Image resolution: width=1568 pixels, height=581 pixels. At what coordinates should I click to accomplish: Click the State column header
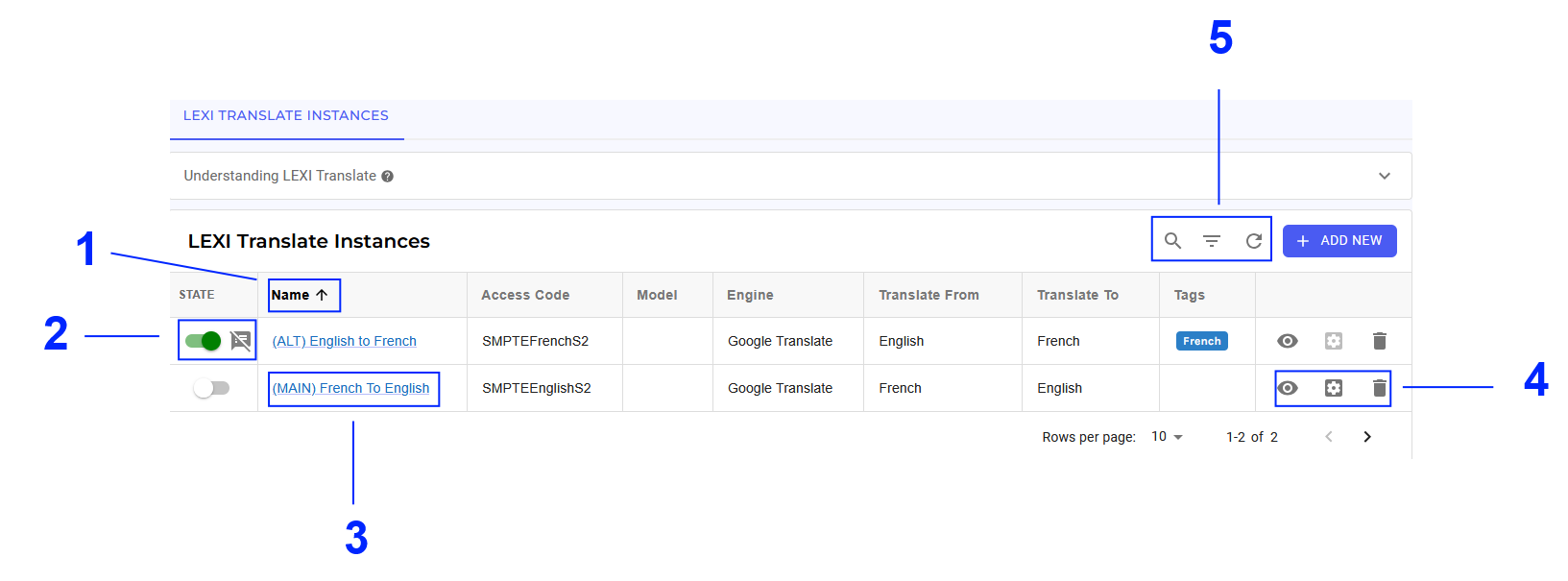197,295
